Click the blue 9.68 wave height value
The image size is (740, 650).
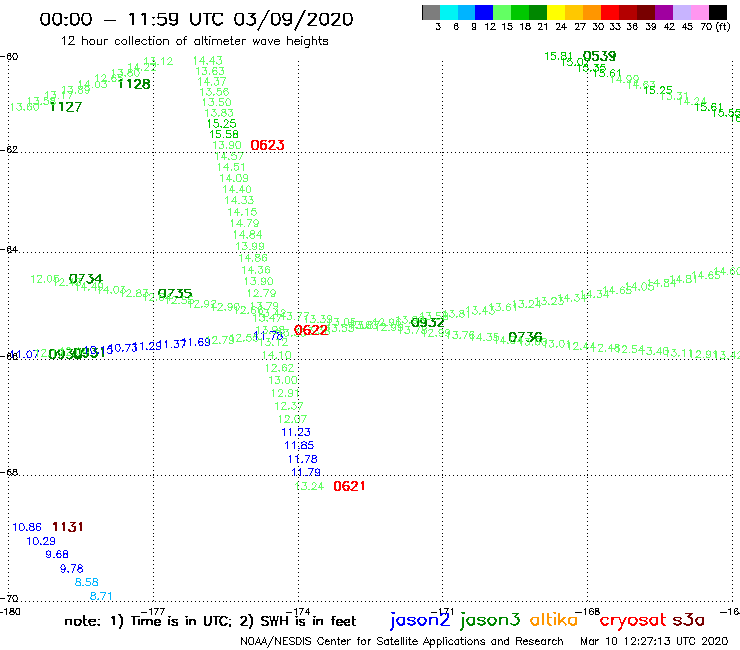coord(57,555)
